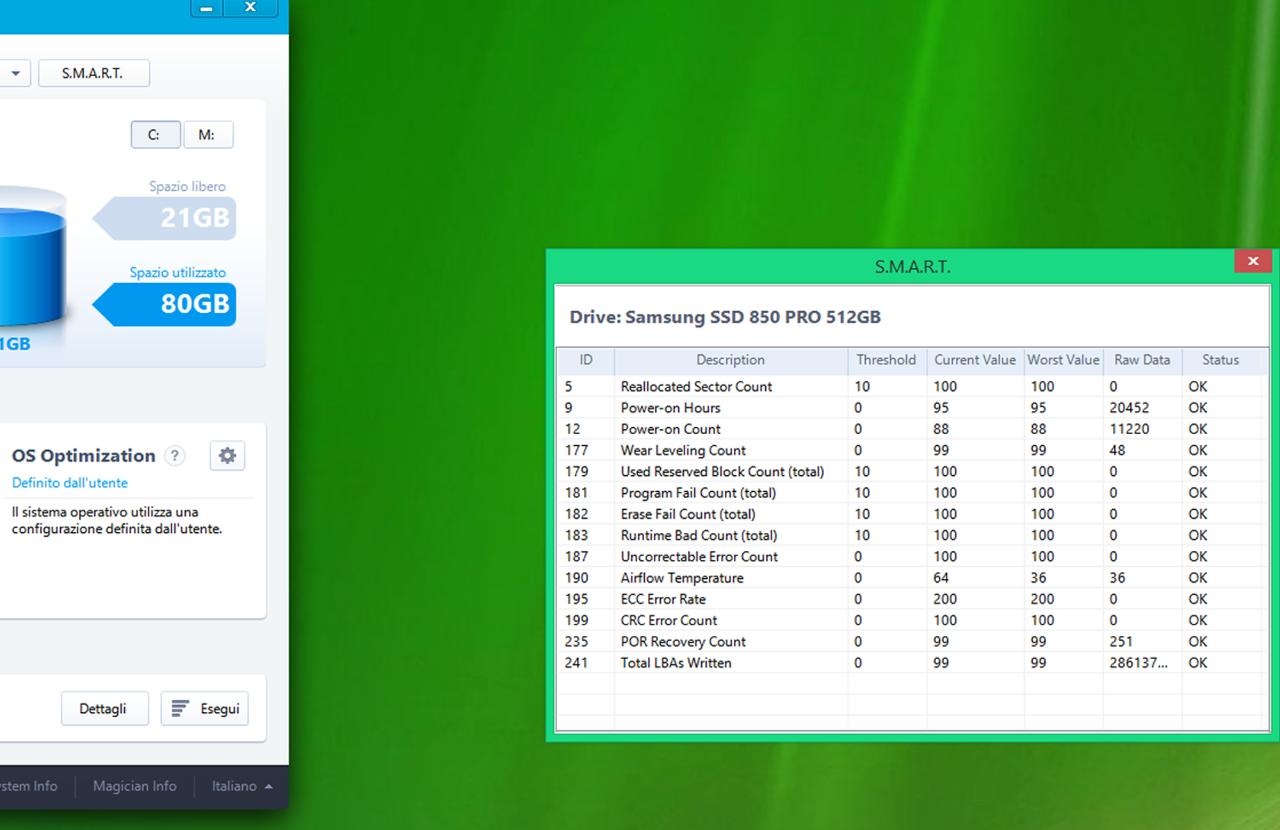Click the OS Optimization help question mark

tap(175, 456)
